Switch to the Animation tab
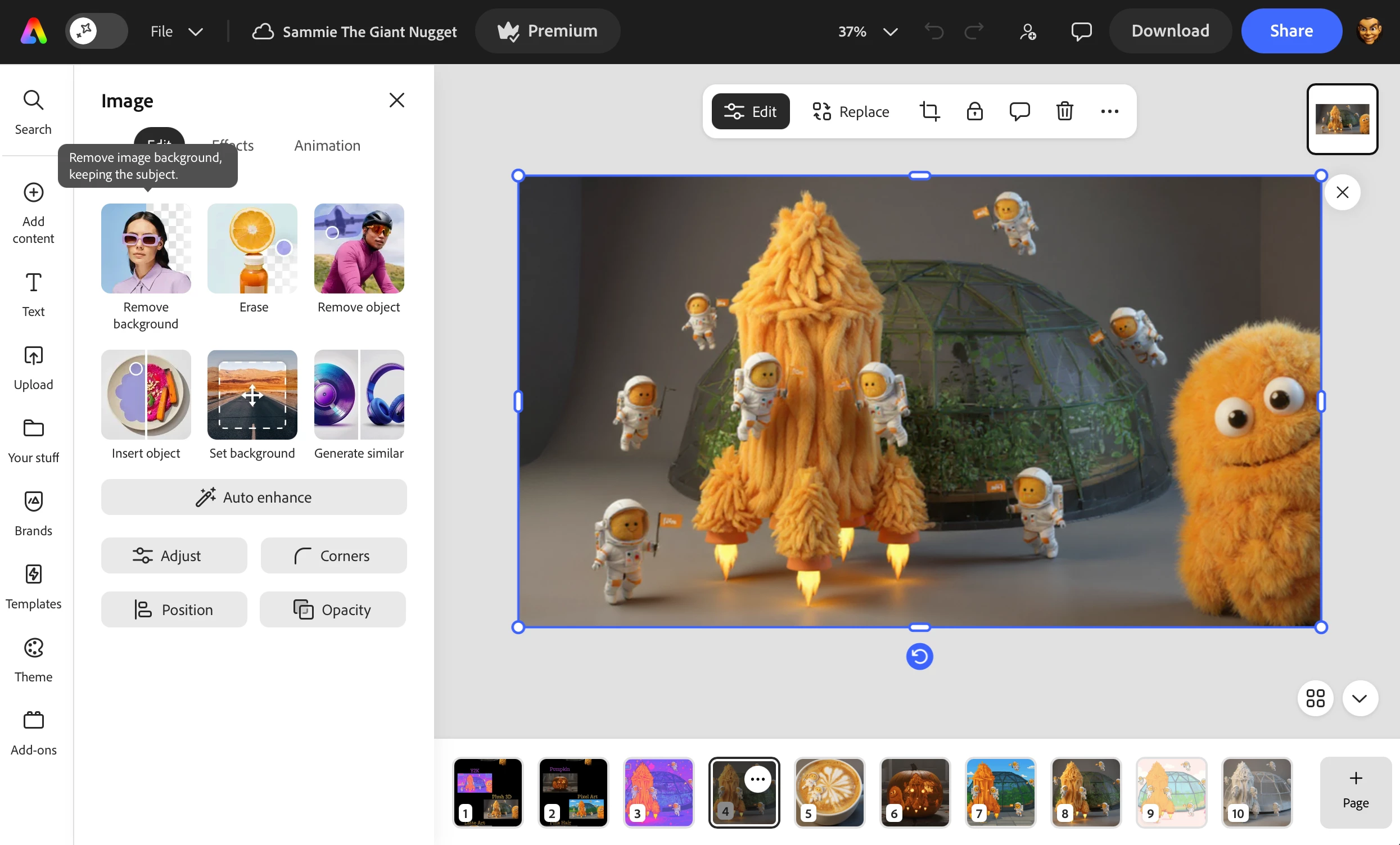The height and width of the screenshot is (845, 1400). 327,146
